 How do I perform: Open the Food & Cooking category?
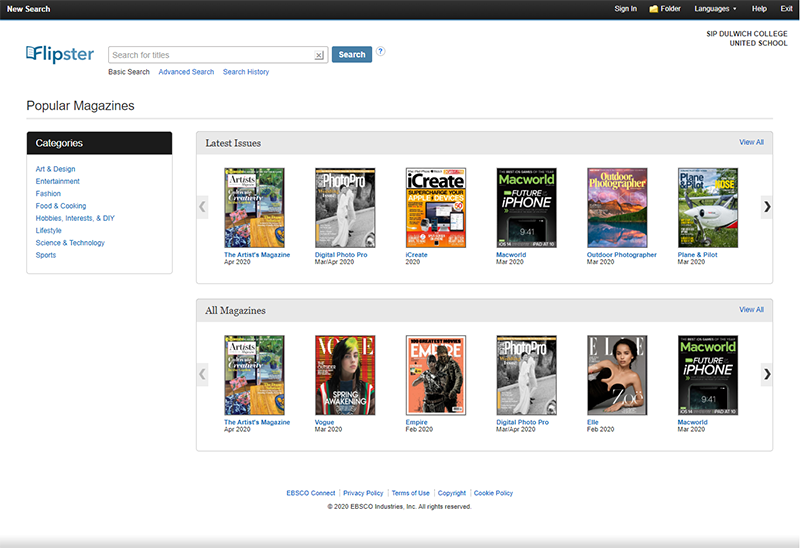point(61,206)
